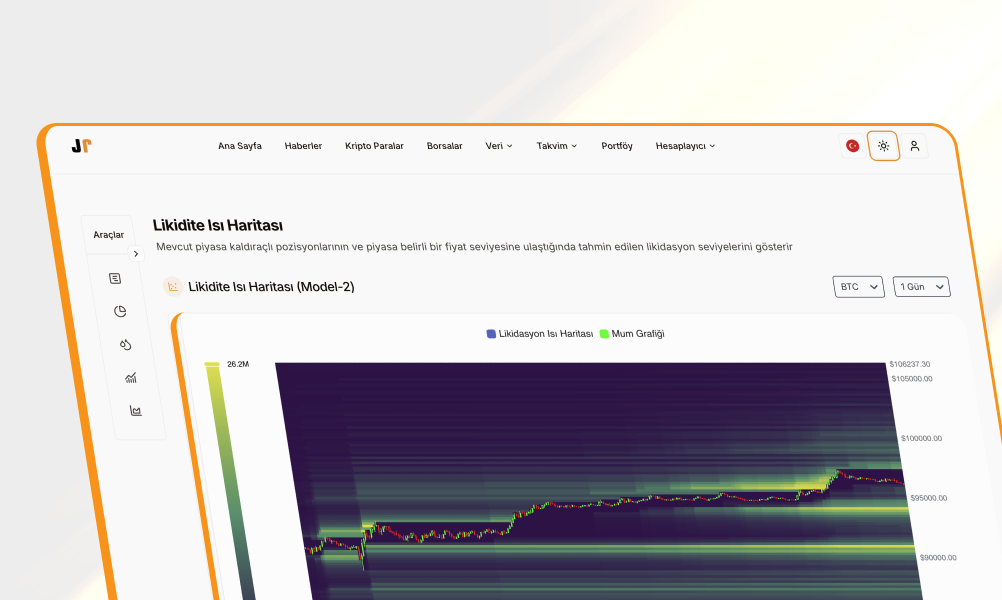Viewport: 1002px width, 600px height.
Task: Toggle Likidasyon Isı Haritası legend series
Action: (x=540, y=334)
